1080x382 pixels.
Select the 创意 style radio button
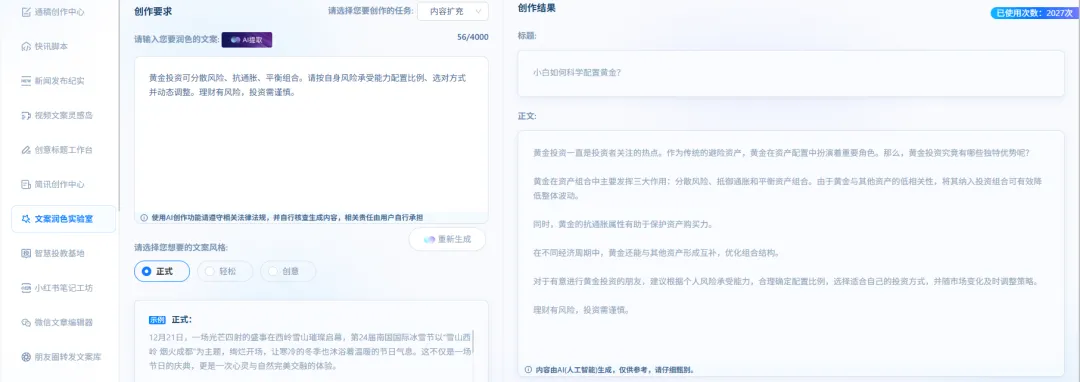288,271
